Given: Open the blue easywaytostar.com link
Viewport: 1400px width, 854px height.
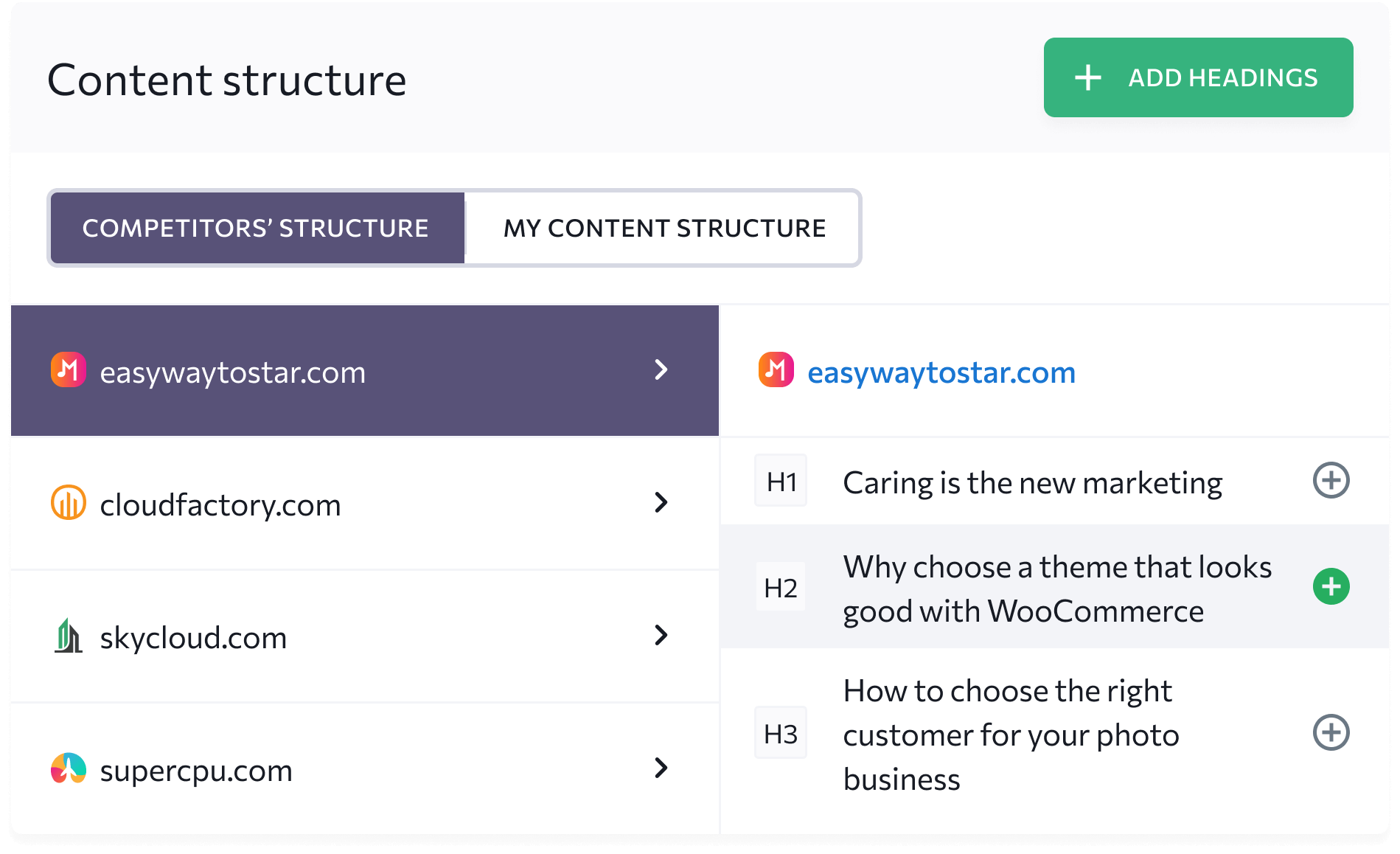Looking at the screenshot, I should [941, 372].
